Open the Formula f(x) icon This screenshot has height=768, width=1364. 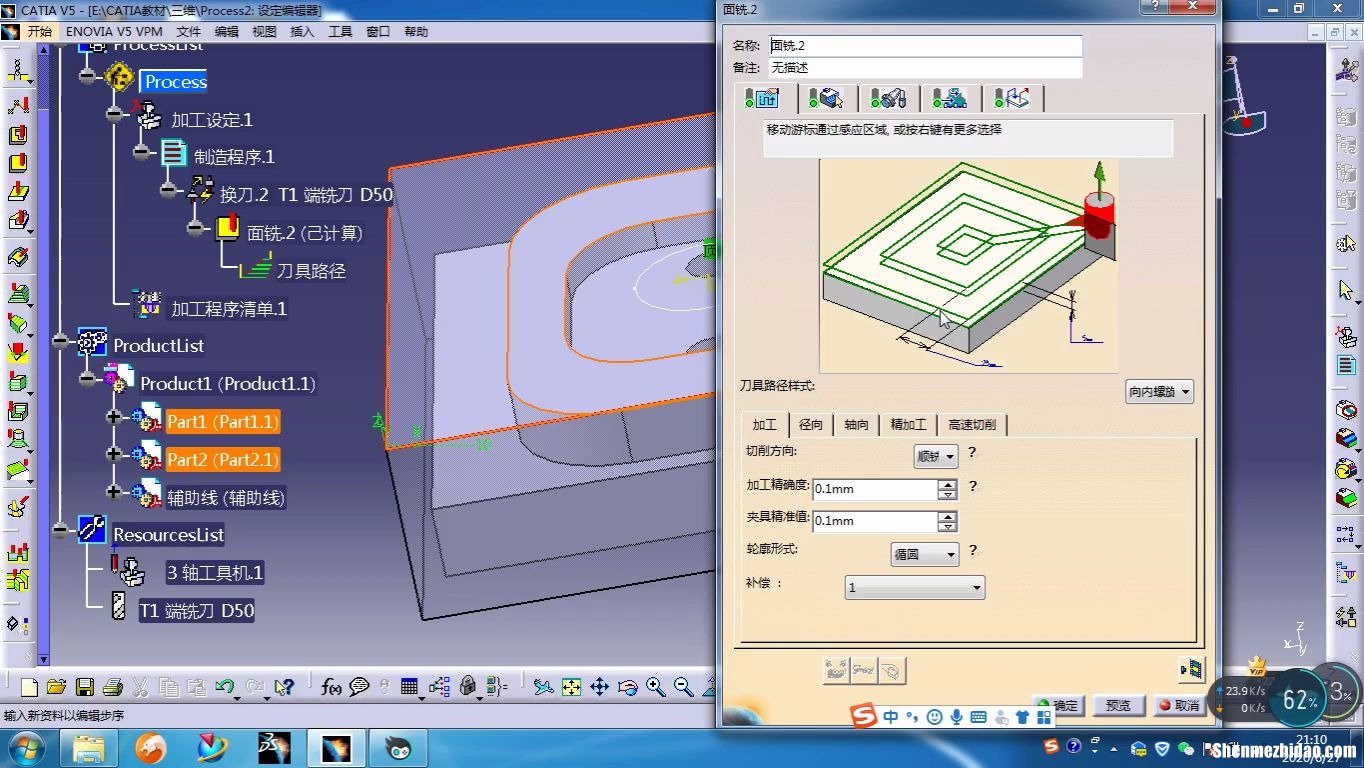(x=331, y=687)
